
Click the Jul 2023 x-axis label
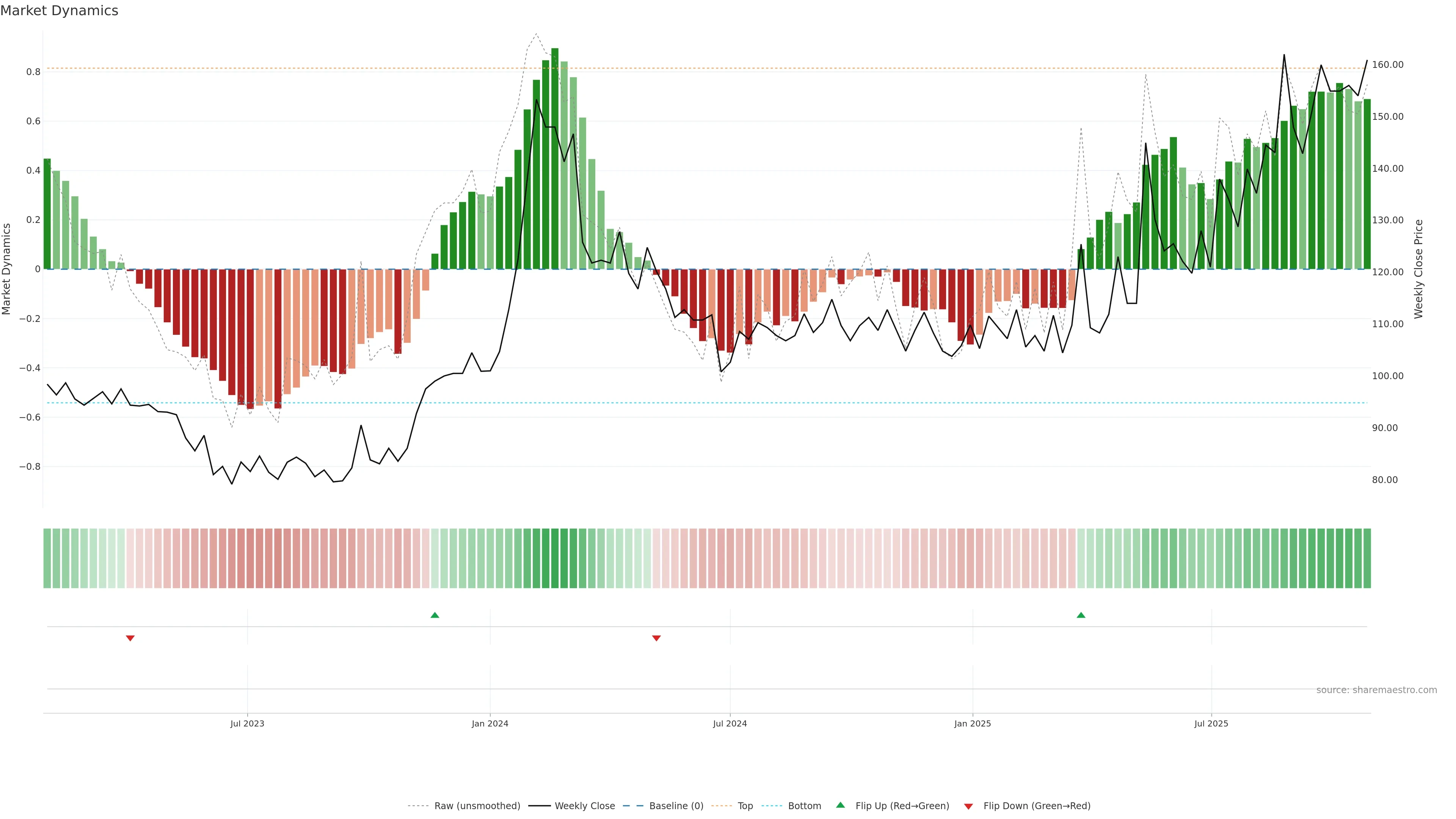(247, 723)
